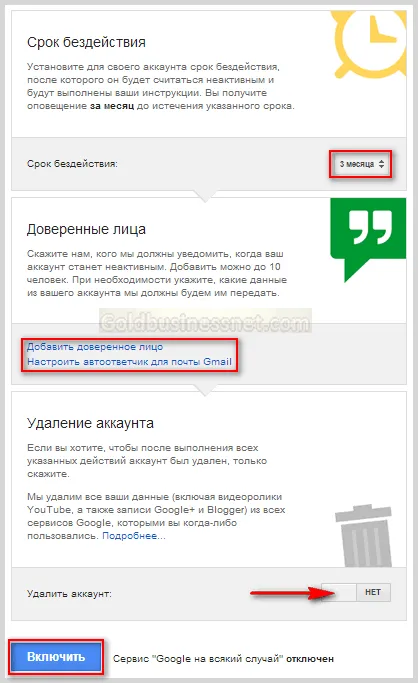Click the 'Срок бездействия' section heading
This screenshot has width=418, height=683.
(x=86, y=42)
